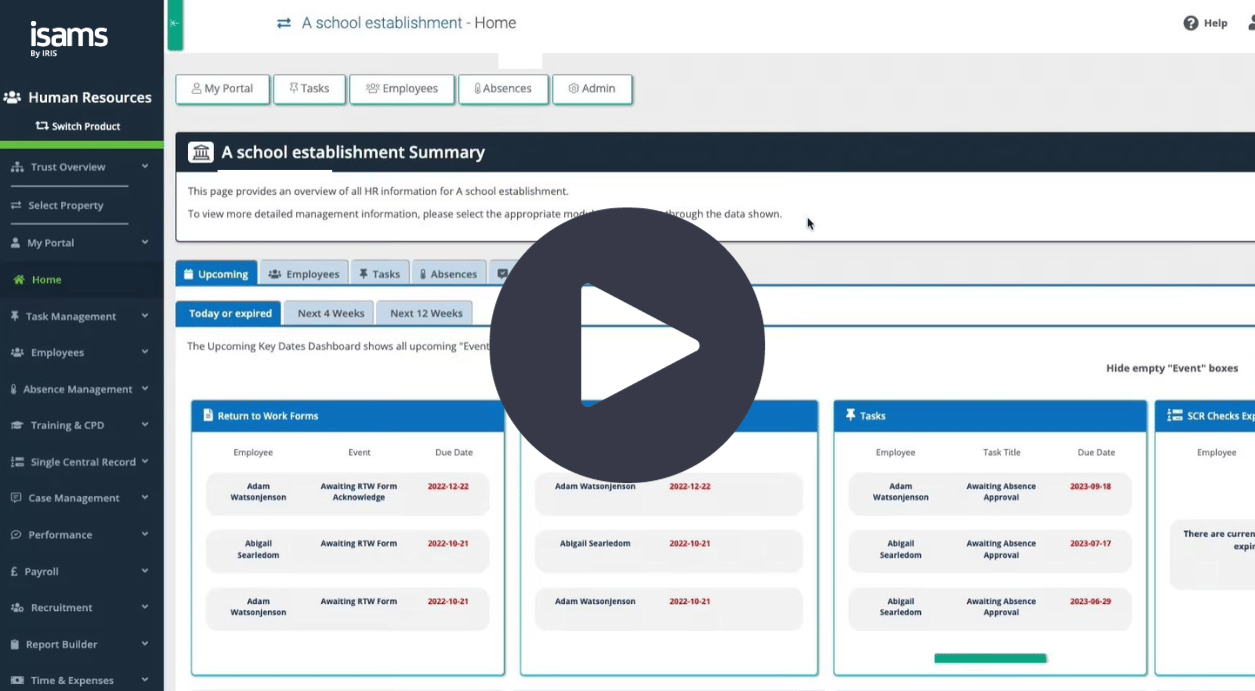Image resolution: width=1255 pixels, height=691 pixels.
Task: Click the large video play button
Action: [x=627, y=346]
